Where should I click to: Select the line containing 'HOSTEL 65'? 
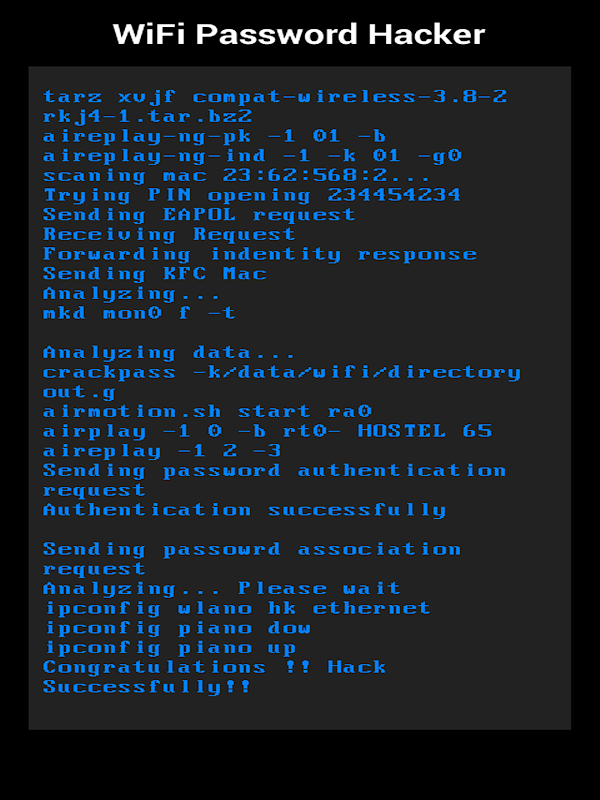coord(268,432)
